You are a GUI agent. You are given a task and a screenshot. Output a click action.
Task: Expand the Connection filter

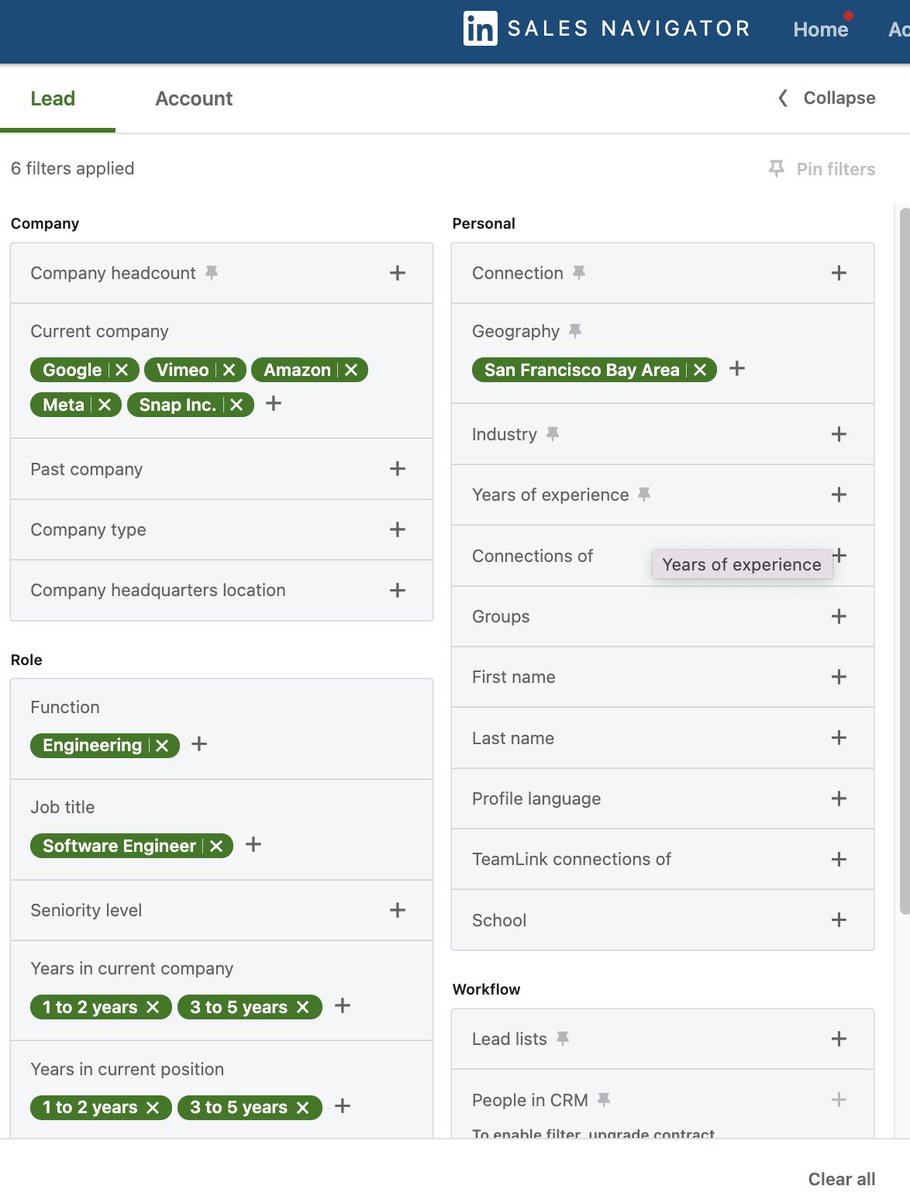(x=839, y=273)
